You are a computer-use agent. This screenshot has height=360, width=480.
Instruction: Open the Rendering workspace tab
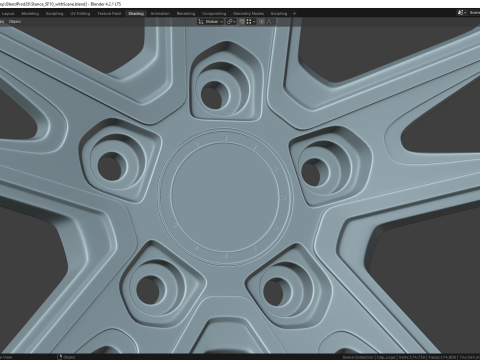(x=186, y=14)
